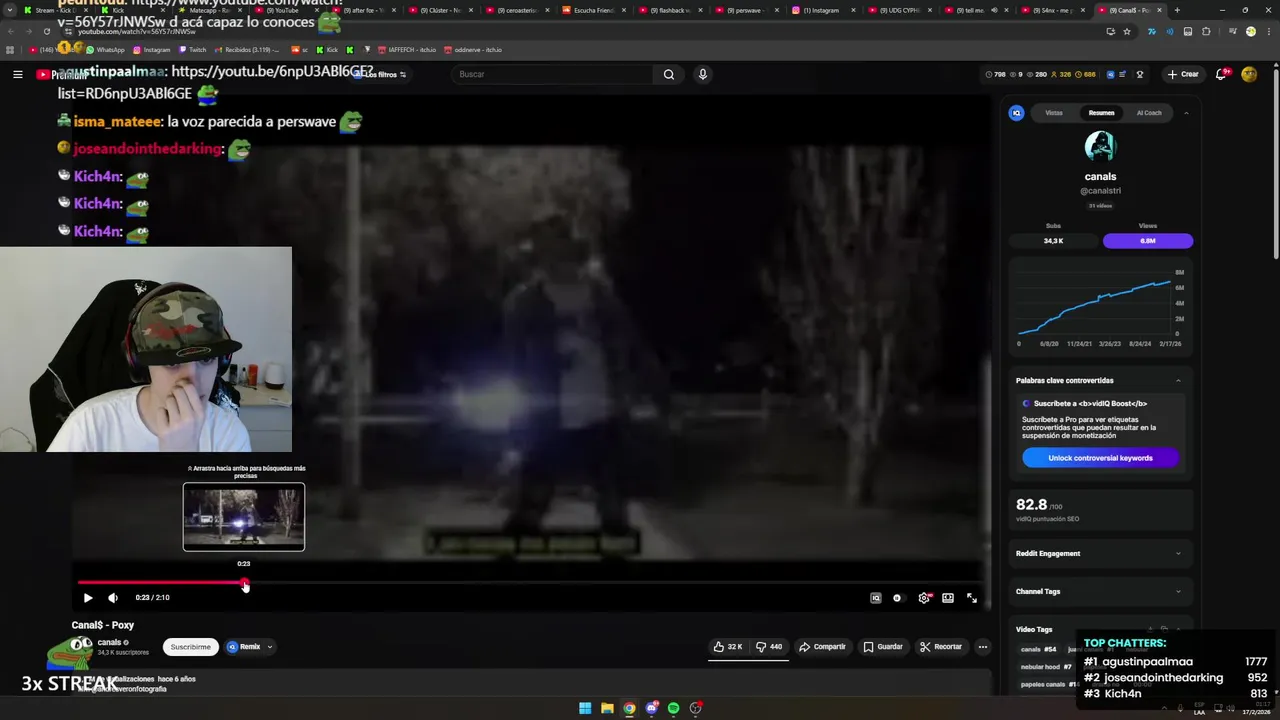
Task: Open the oddnerve - itch.io bookmark
Action: tap(473, 50)
